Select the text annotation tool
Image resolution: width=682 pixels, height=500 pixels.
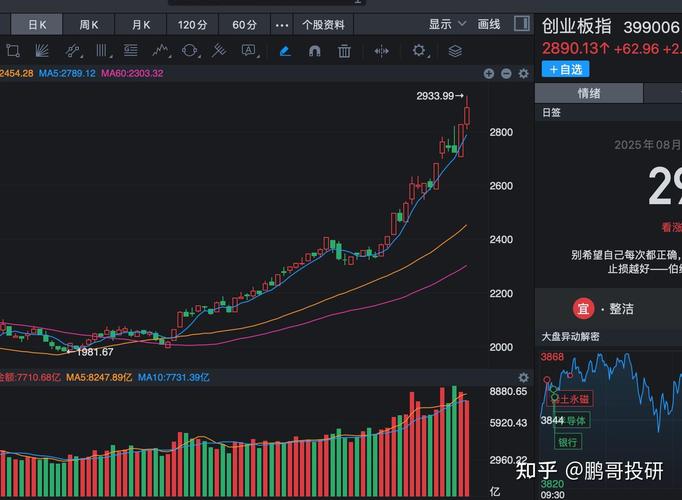coord(248,50)
